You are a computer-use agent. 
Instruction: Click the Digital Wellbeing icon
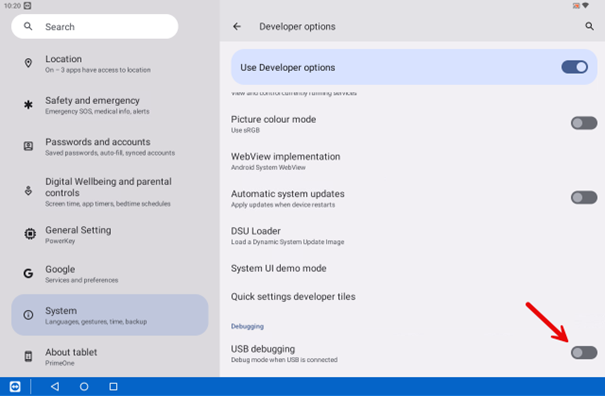tap(28, 190)
